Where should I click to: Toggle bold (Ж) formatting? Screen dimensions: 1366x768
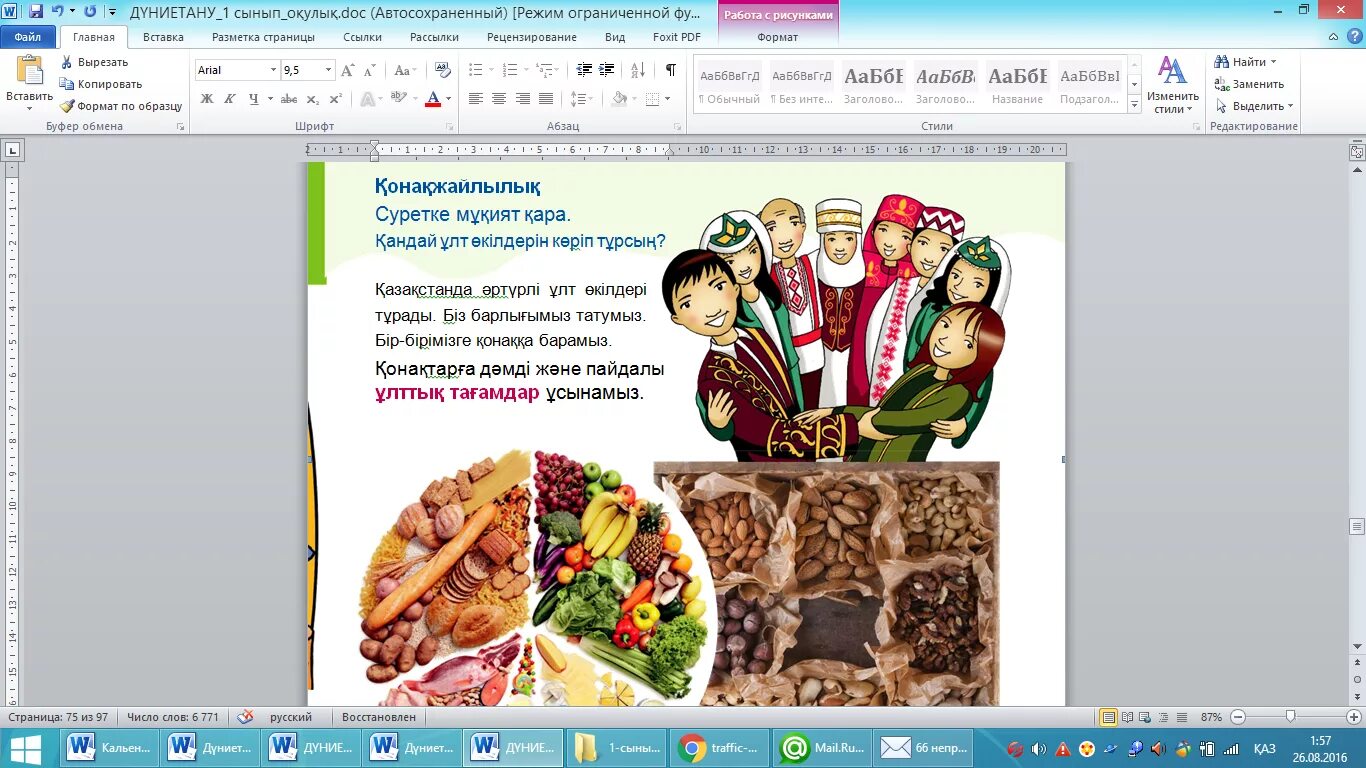(x=207, y=99)
